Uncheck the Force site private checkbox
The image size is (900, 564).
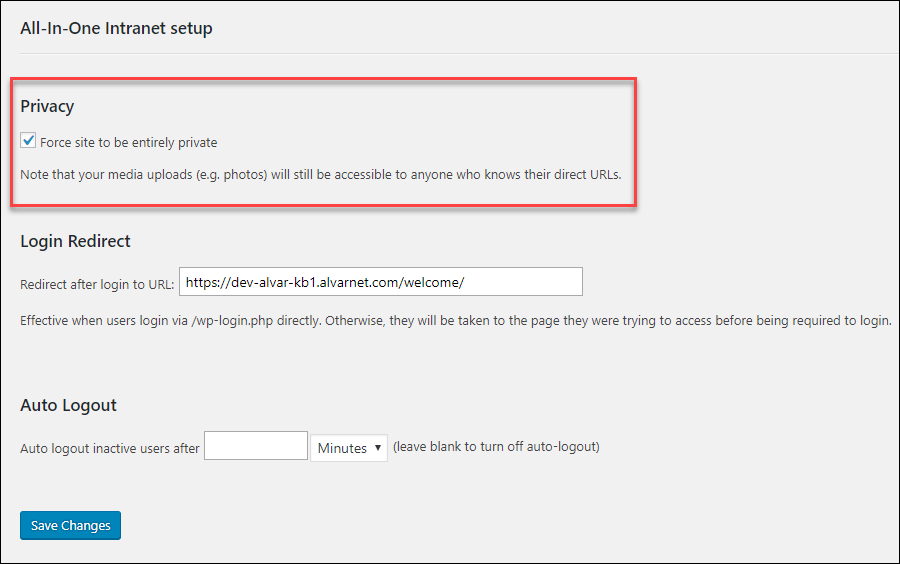coord(28,141)
